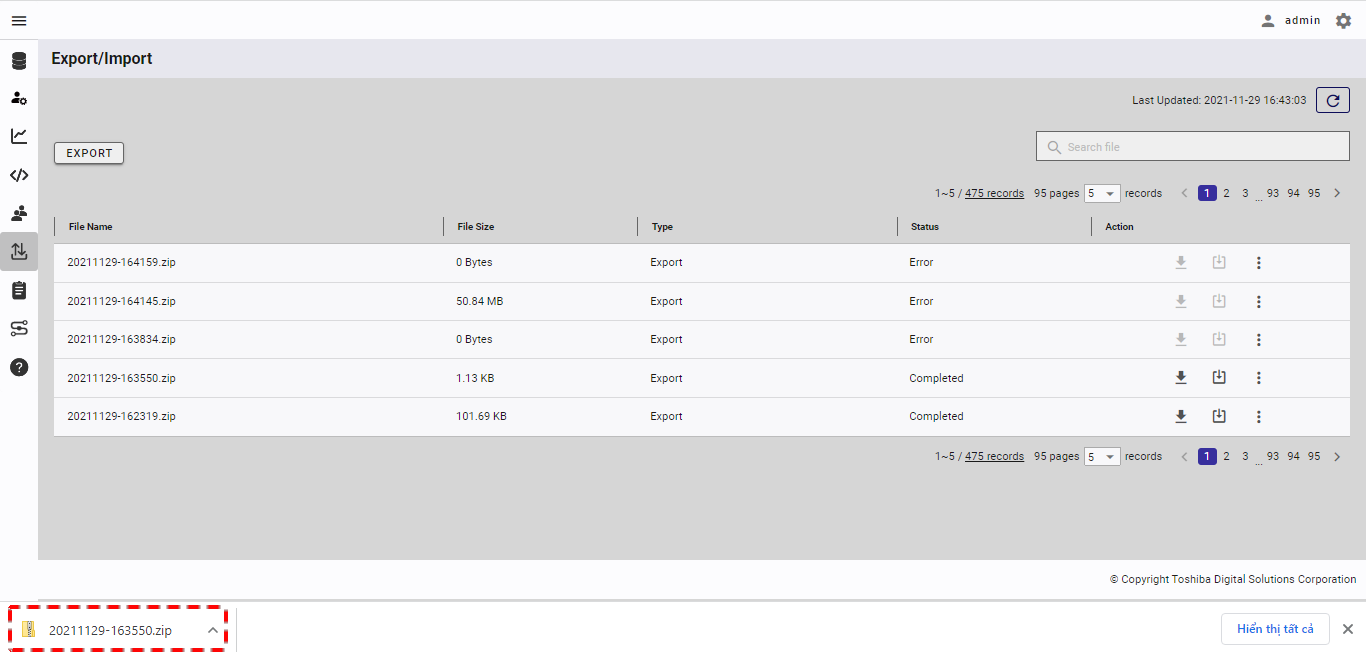Open the downloaded 20211129-163550.zip in download bar
Viewport: 1366px width, 656px height.
(x=110, y=630)
